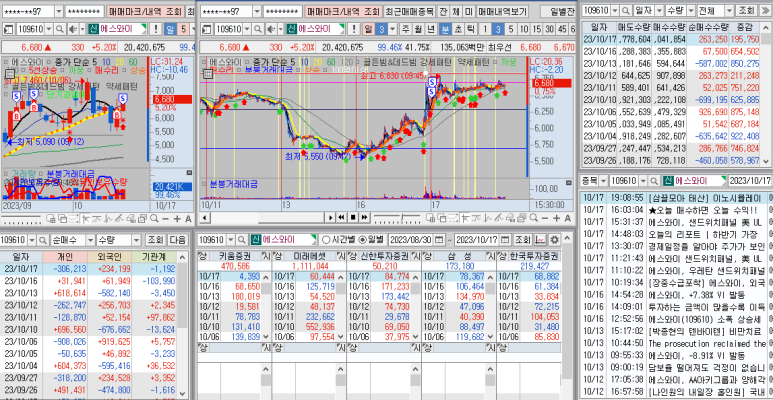The width and height of the screenshot is (773, 400).
Task: Click the letter A icon below the center chart
Action: pos(567,218)
